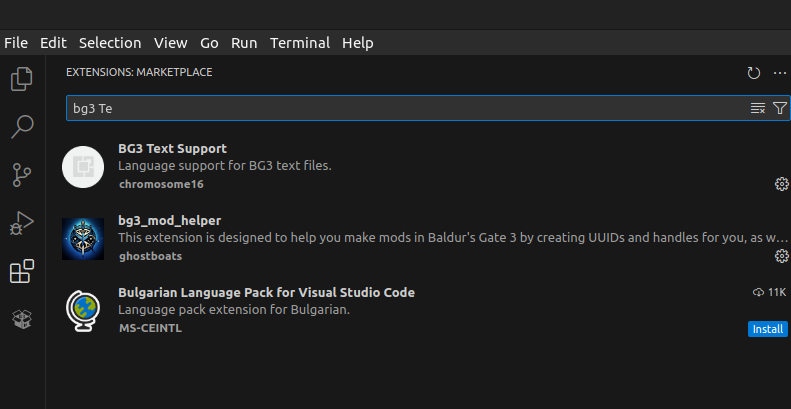Open the Run and Debug view
Viewport: 791px width, 409px height.
coord(22,223)
